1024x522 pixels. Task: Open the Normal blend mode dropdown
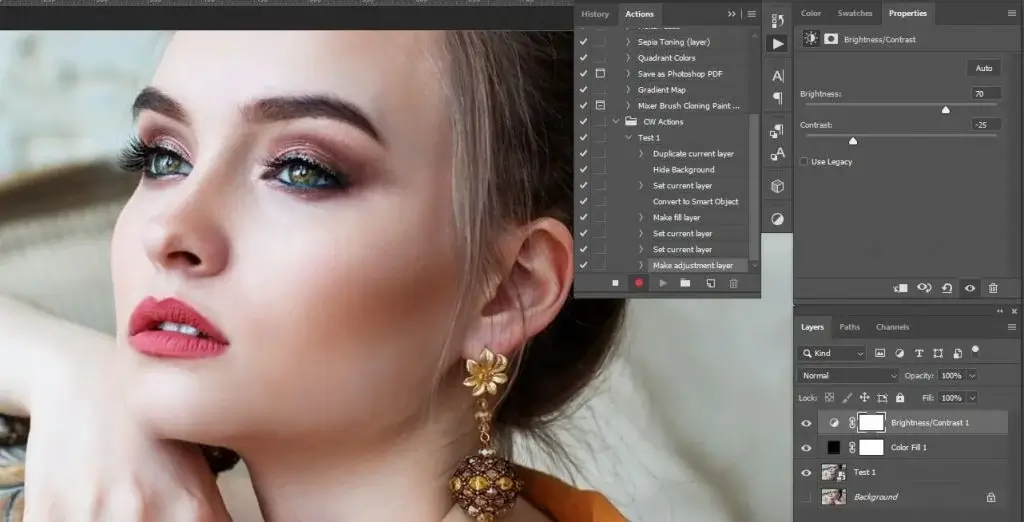coord(848,376)
